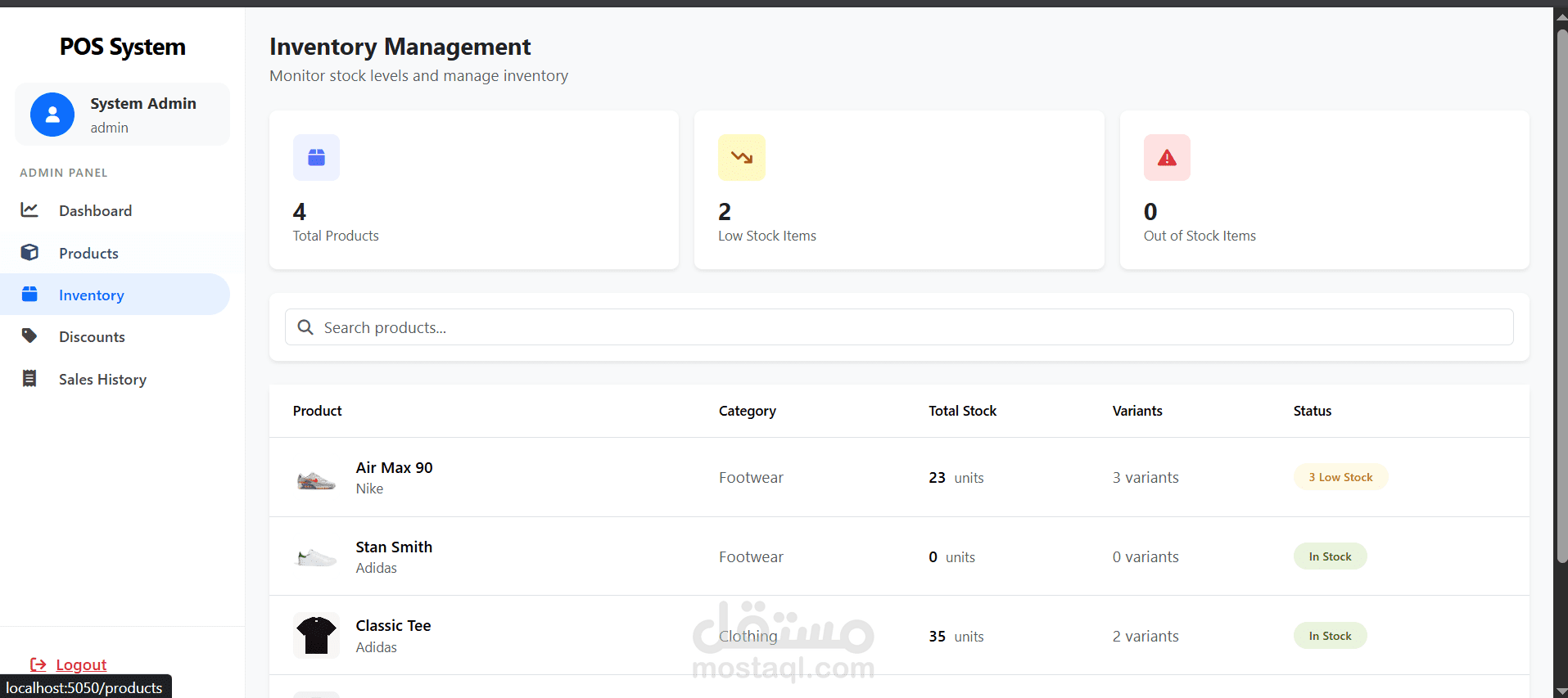
Task: Click the Products cube icon in sidebar
Action: [29, 253]
